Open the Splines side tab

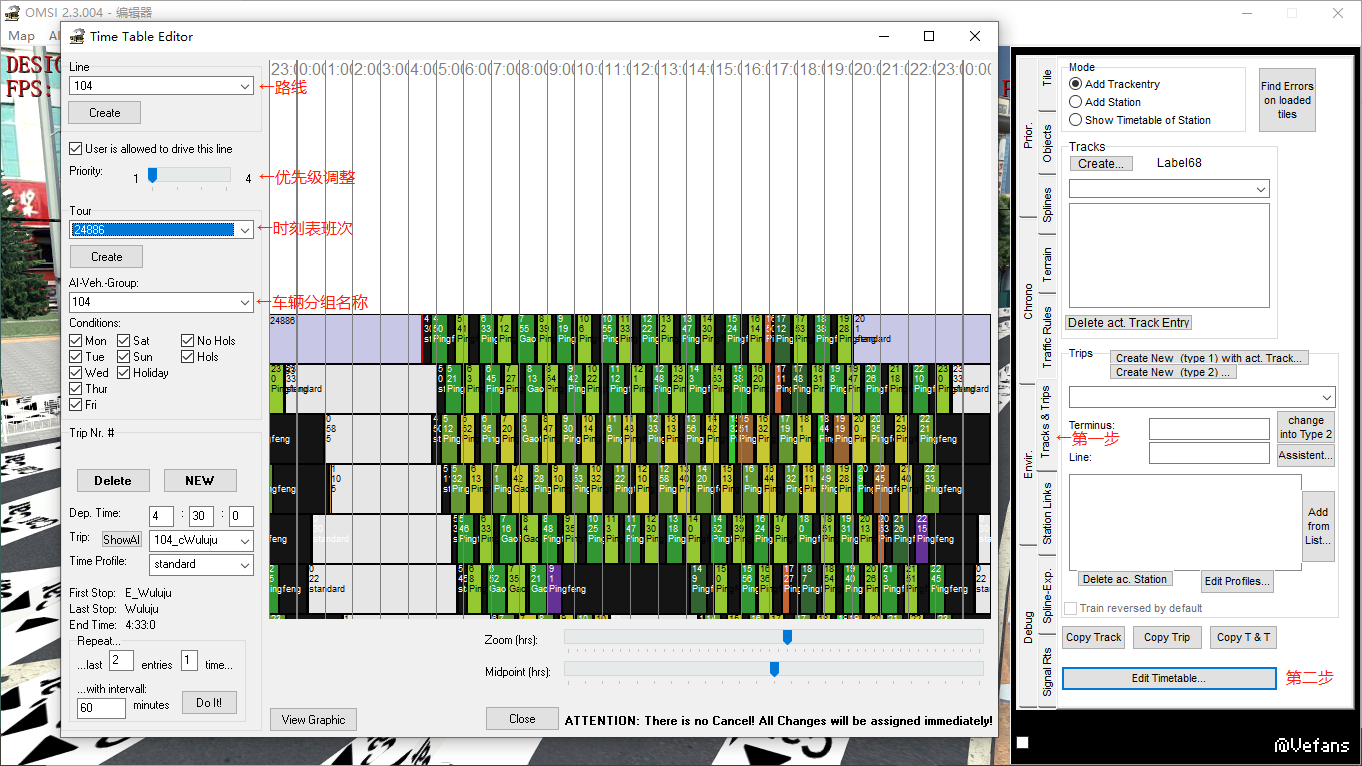(x=1046, y=204)
